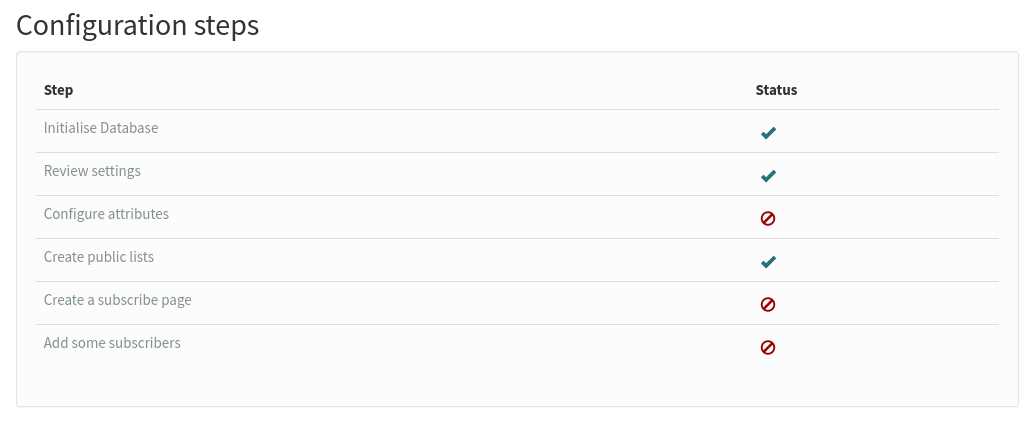Open the Review settings step
This screenshot has height=423, width=1033.
(92, 171)
